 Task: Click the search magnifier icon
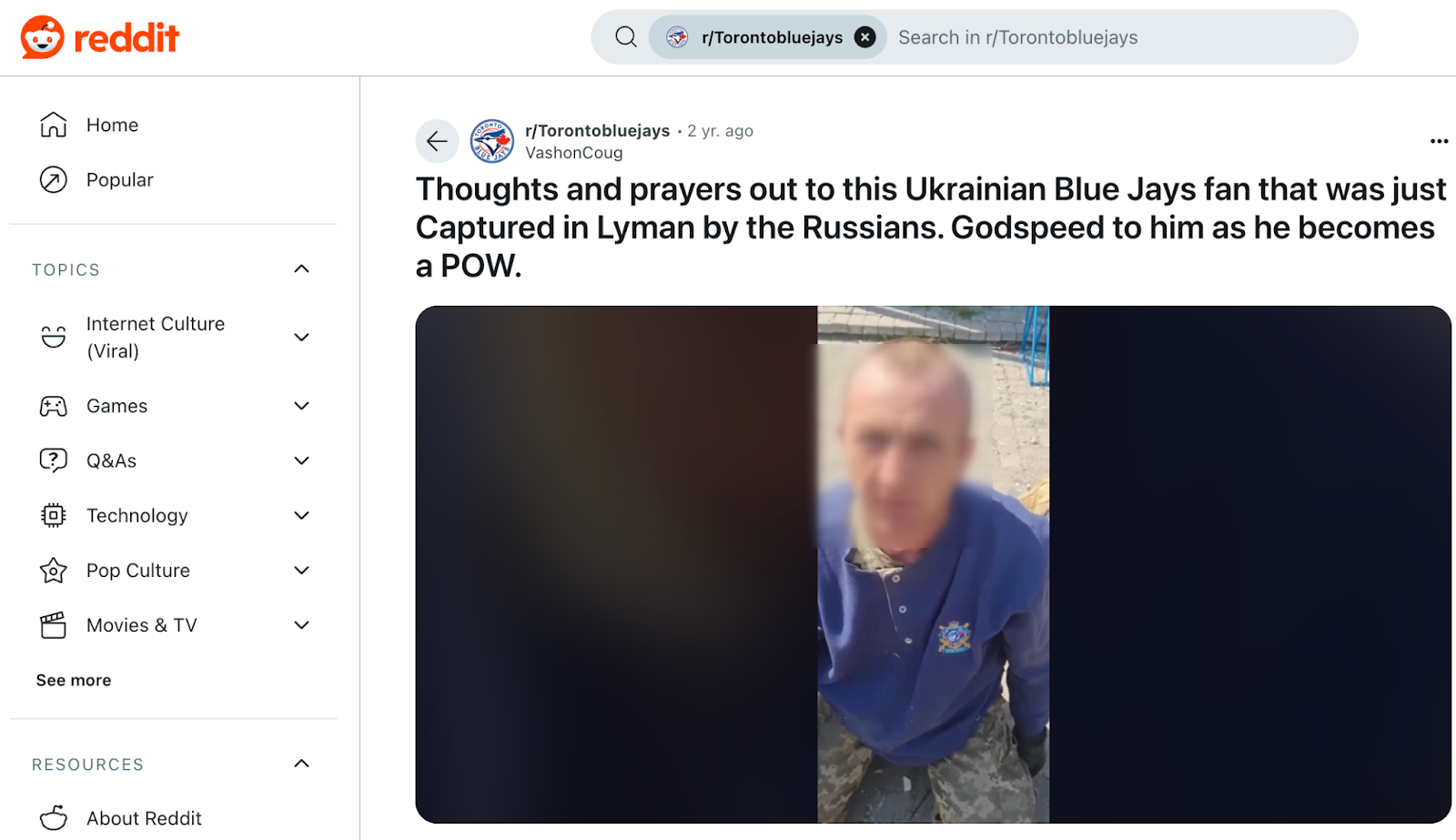(626, 37)
